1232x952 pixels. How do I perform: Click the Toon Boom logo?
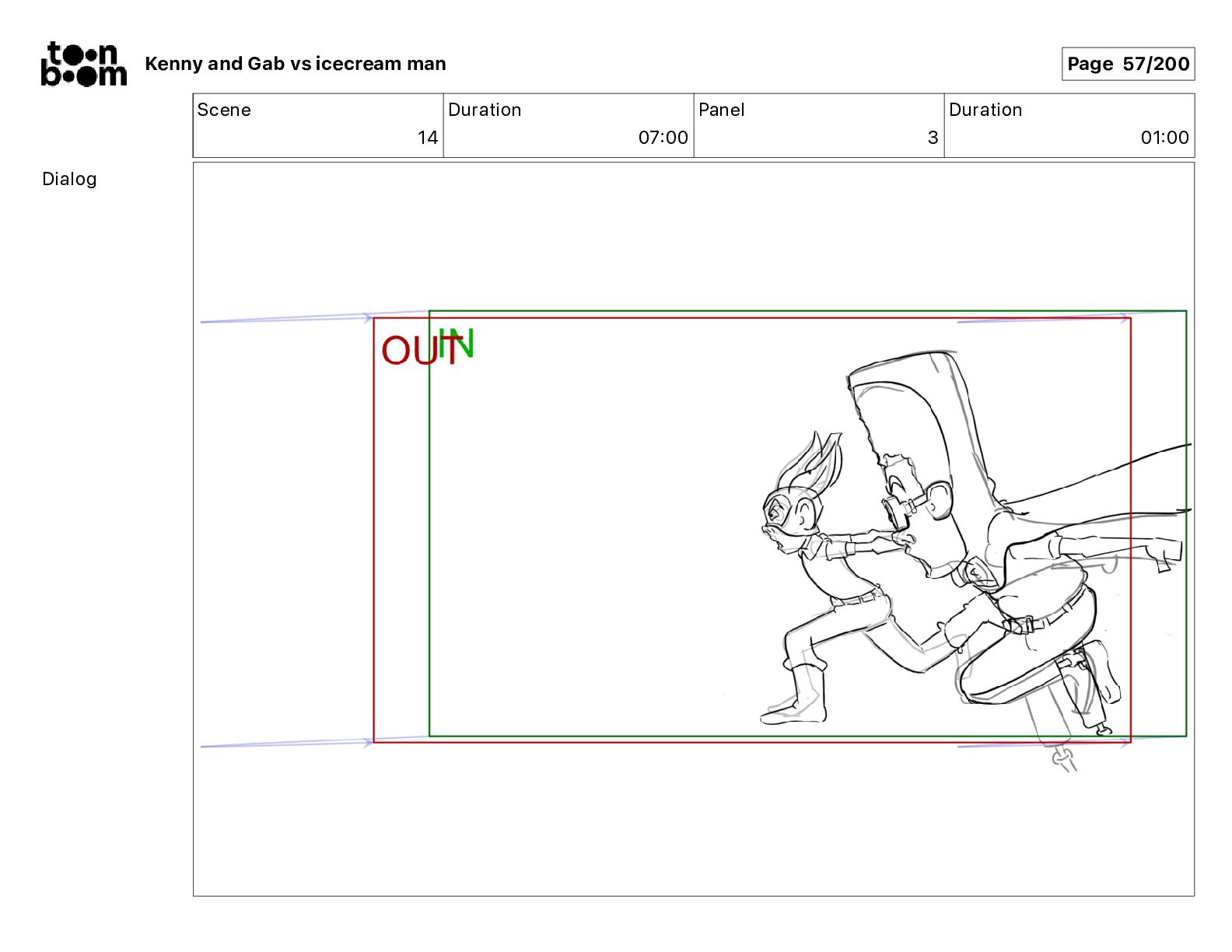coord(83,64)
